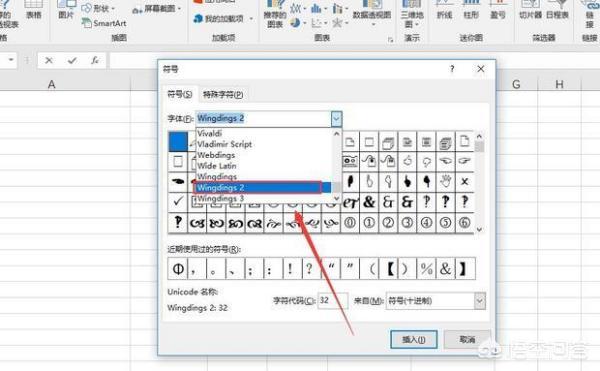
Task: Select the empty square box symbol
Action: pos(178,161)
